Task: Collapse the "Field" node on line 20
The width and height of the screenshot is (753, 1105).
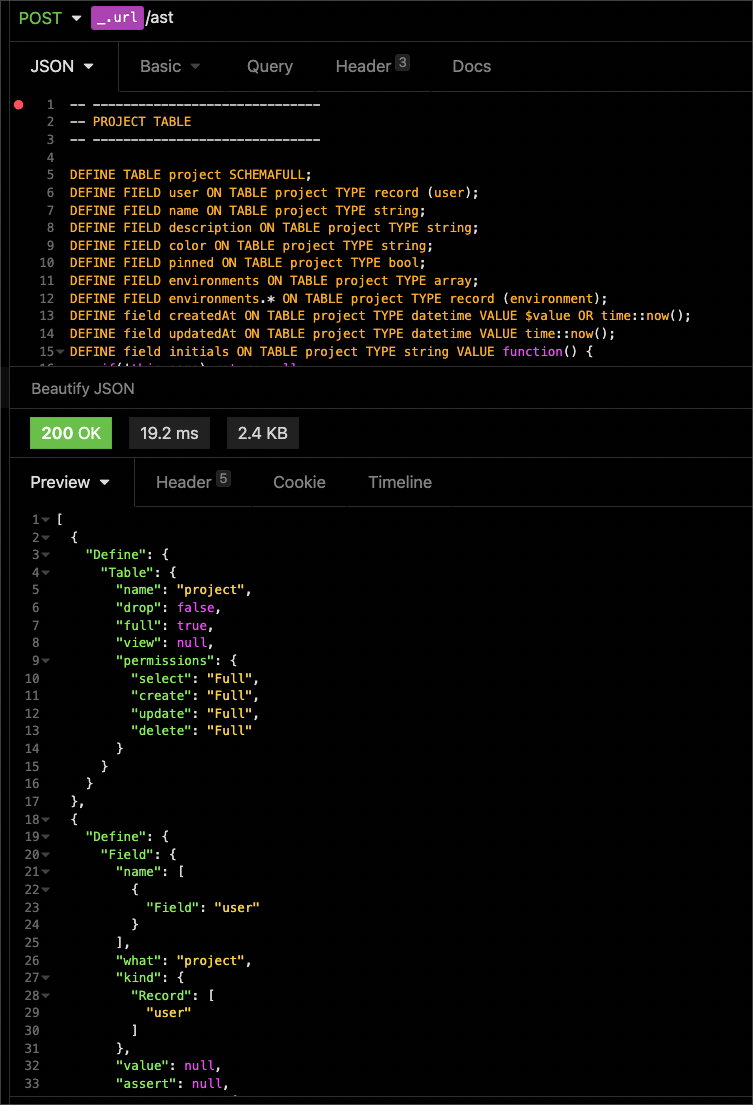Action: point(46,854)
